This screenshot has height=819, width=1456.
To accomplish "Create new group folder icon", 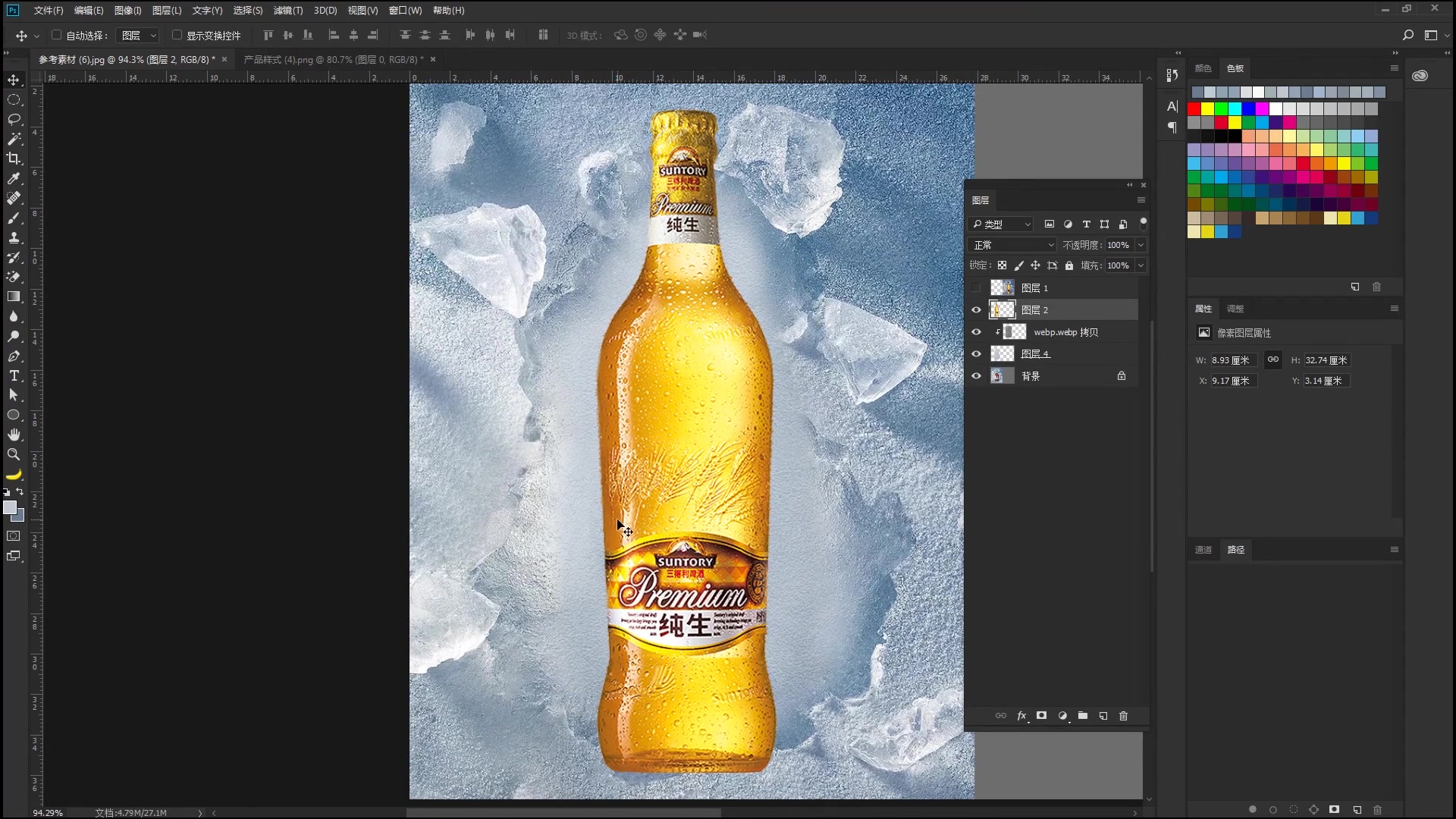I will click(x=1083, y=716).
